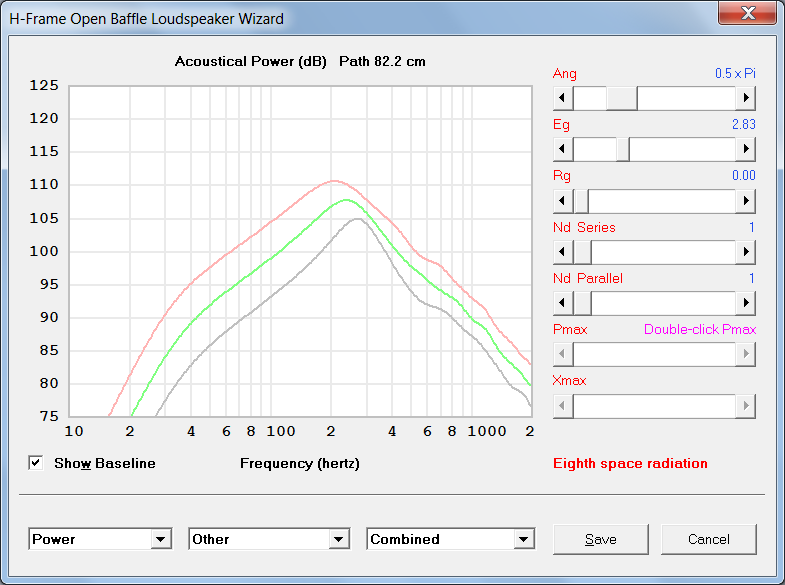Decrease Ang with left arrow

pyautogui.click(x=563, y=98)
